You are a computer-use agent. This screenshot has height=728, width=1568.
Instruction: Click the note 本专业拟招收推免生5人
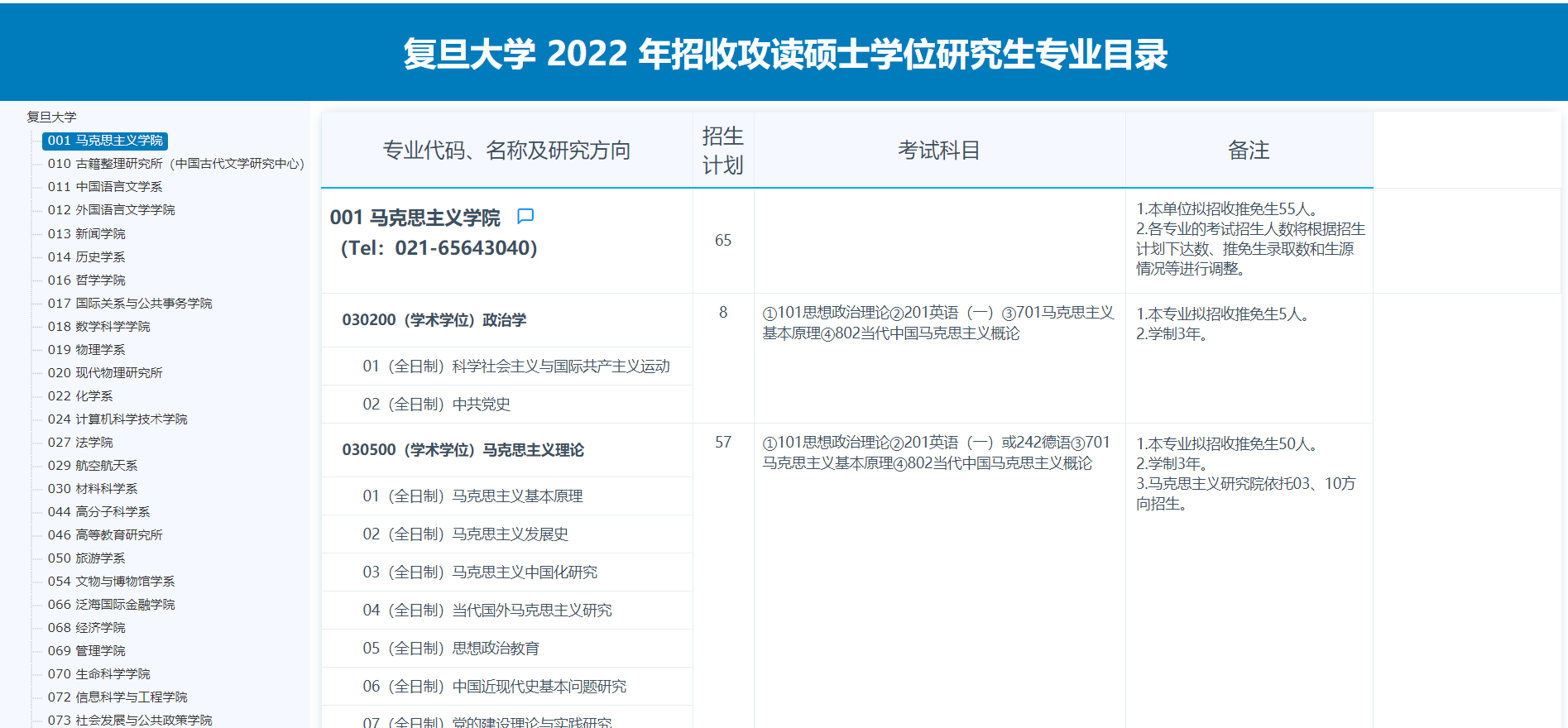(x=1222, y=314)
